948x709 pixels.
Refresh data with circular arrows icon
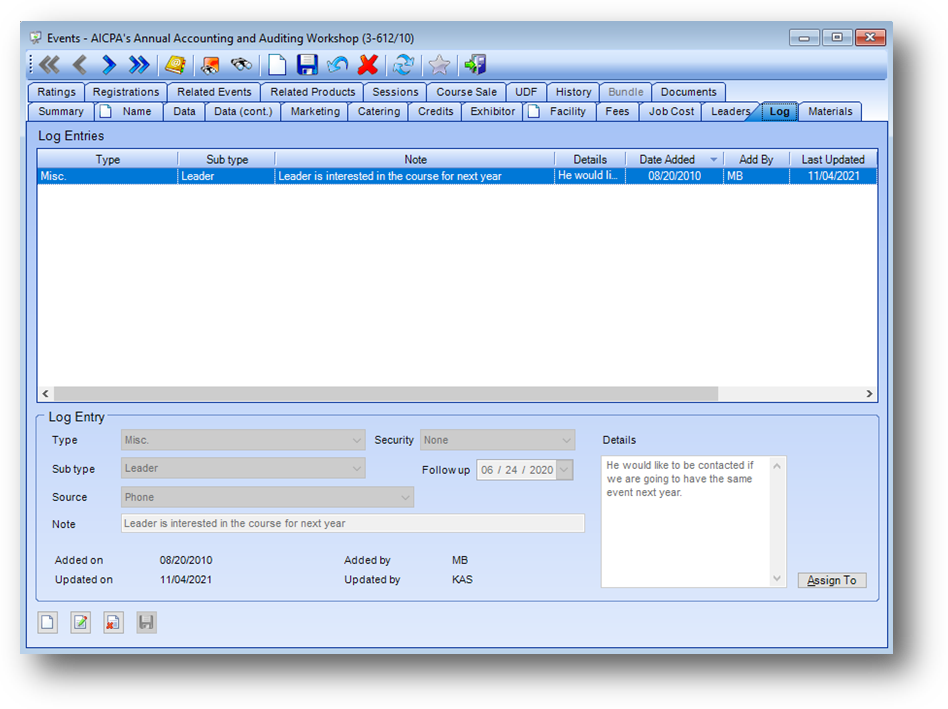point(403,65)
